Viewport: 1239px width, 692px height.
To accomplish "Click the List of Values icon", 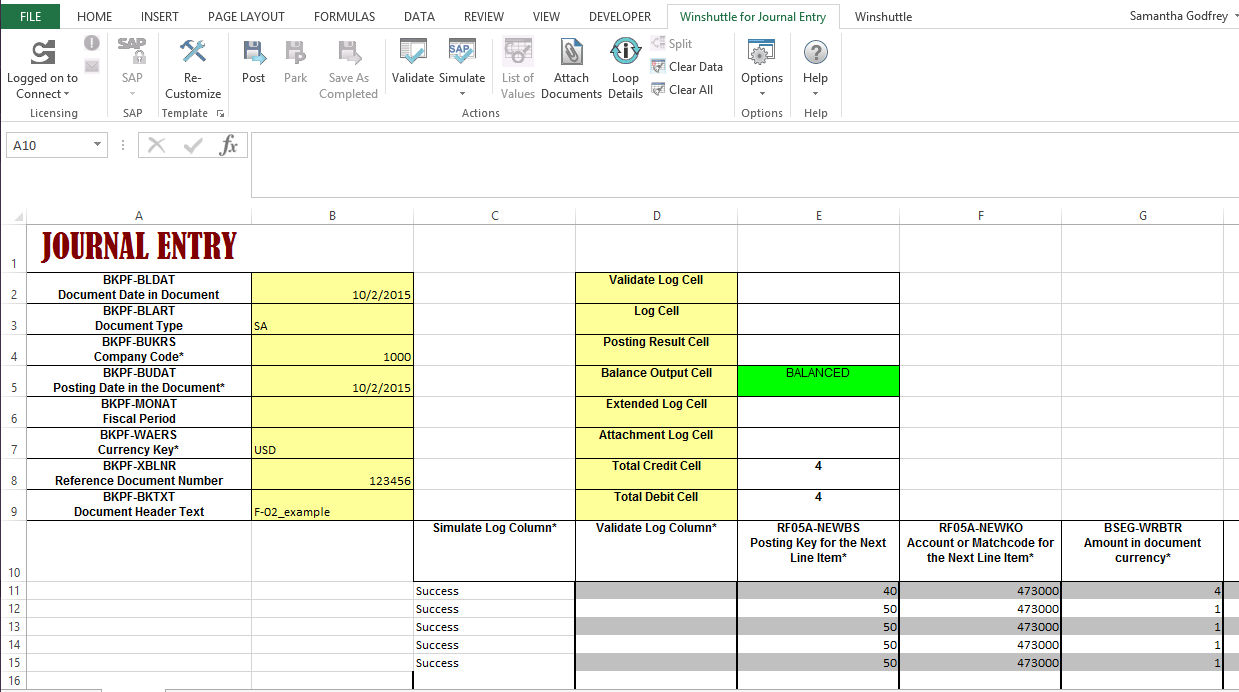I will point(517,52).
